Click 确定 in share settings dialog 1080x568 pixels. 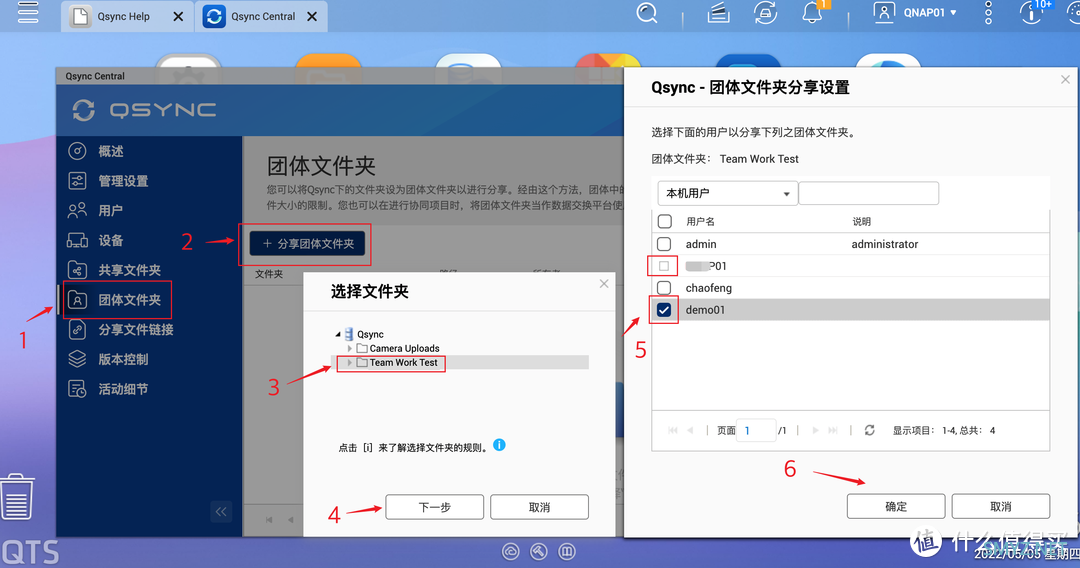(896, 507)
